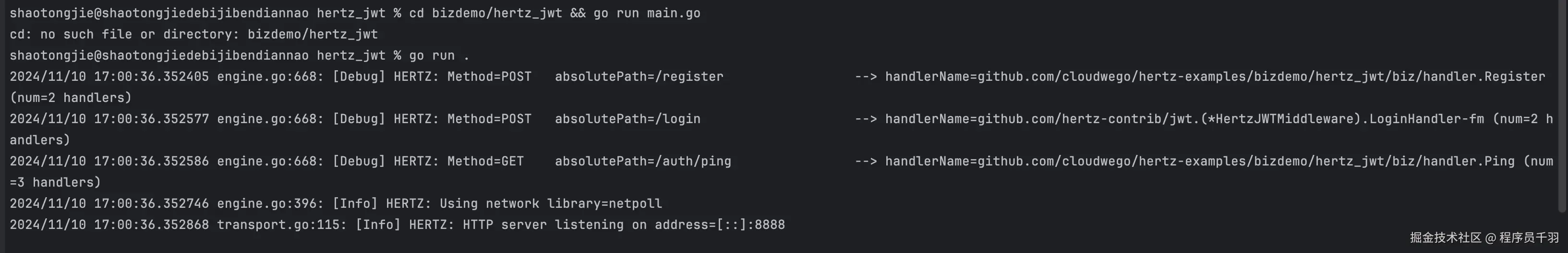This screenshot has height=253, width=1568.
Task: Click the engine.go:396 source reference
Action: (x=270, y=203)
